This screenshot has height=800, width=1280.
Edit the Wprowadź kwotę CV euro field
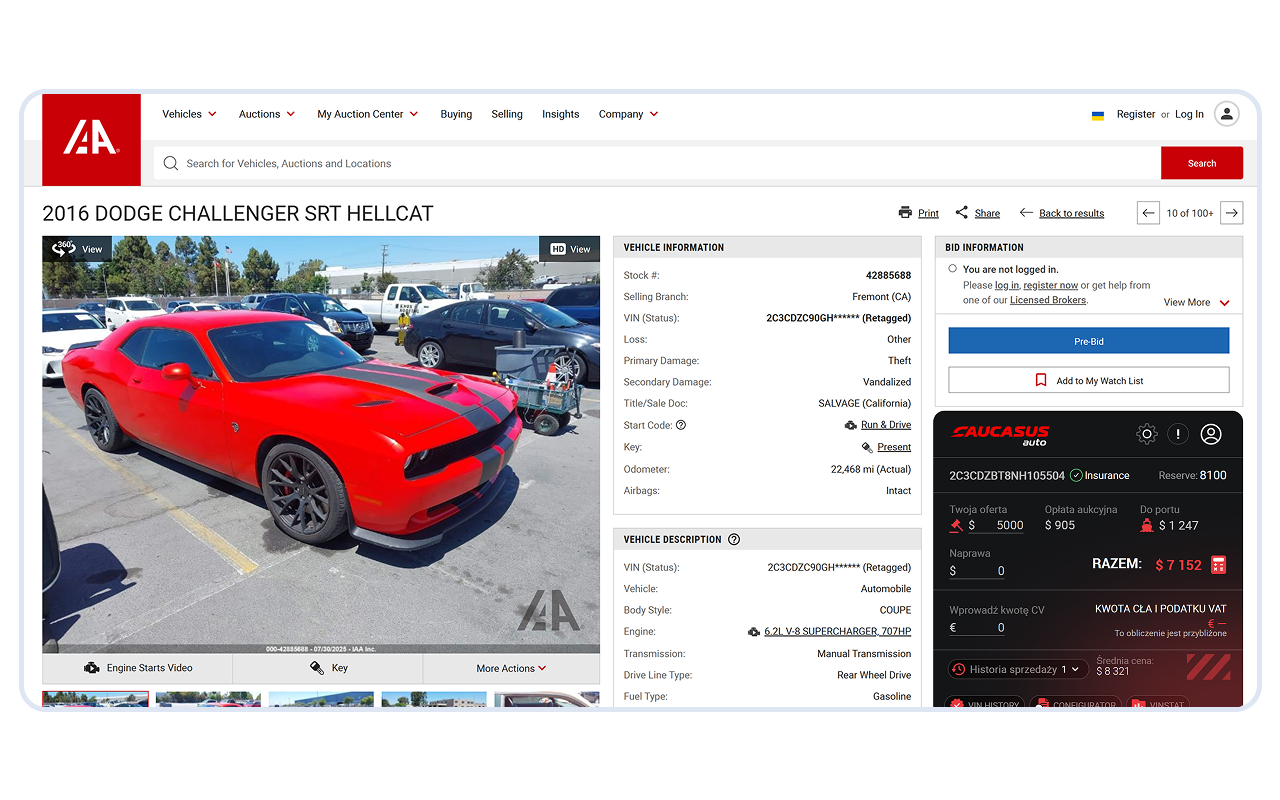point(977,628)
